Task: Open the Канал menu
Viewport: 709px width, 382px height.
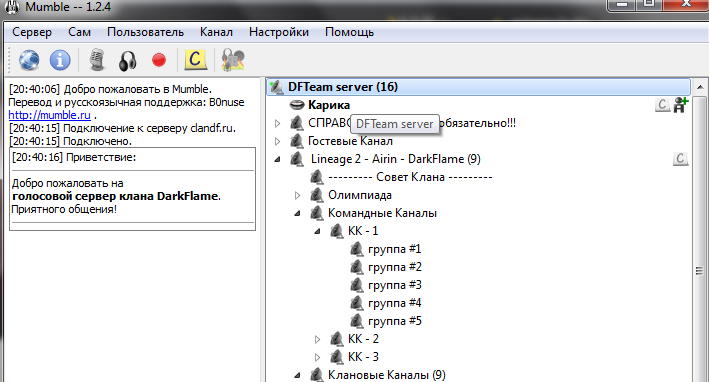Action: coord(216,32)
